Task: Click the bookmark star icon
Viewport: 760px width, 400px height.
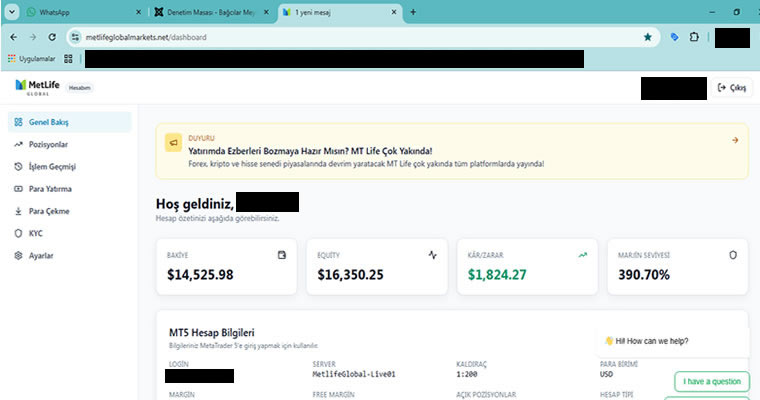Action: point(648,37)
